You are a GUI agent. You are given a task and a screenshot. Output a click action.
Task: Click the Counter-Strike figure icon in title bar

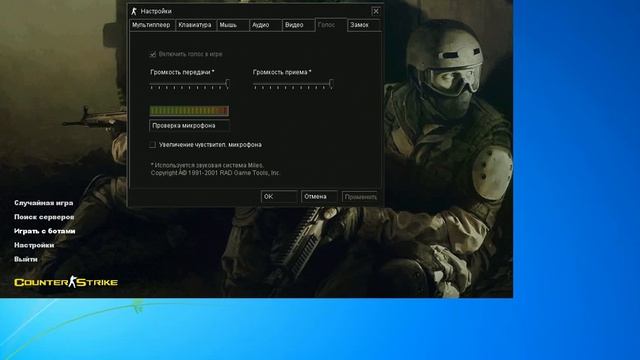click(x=134, y=11)
